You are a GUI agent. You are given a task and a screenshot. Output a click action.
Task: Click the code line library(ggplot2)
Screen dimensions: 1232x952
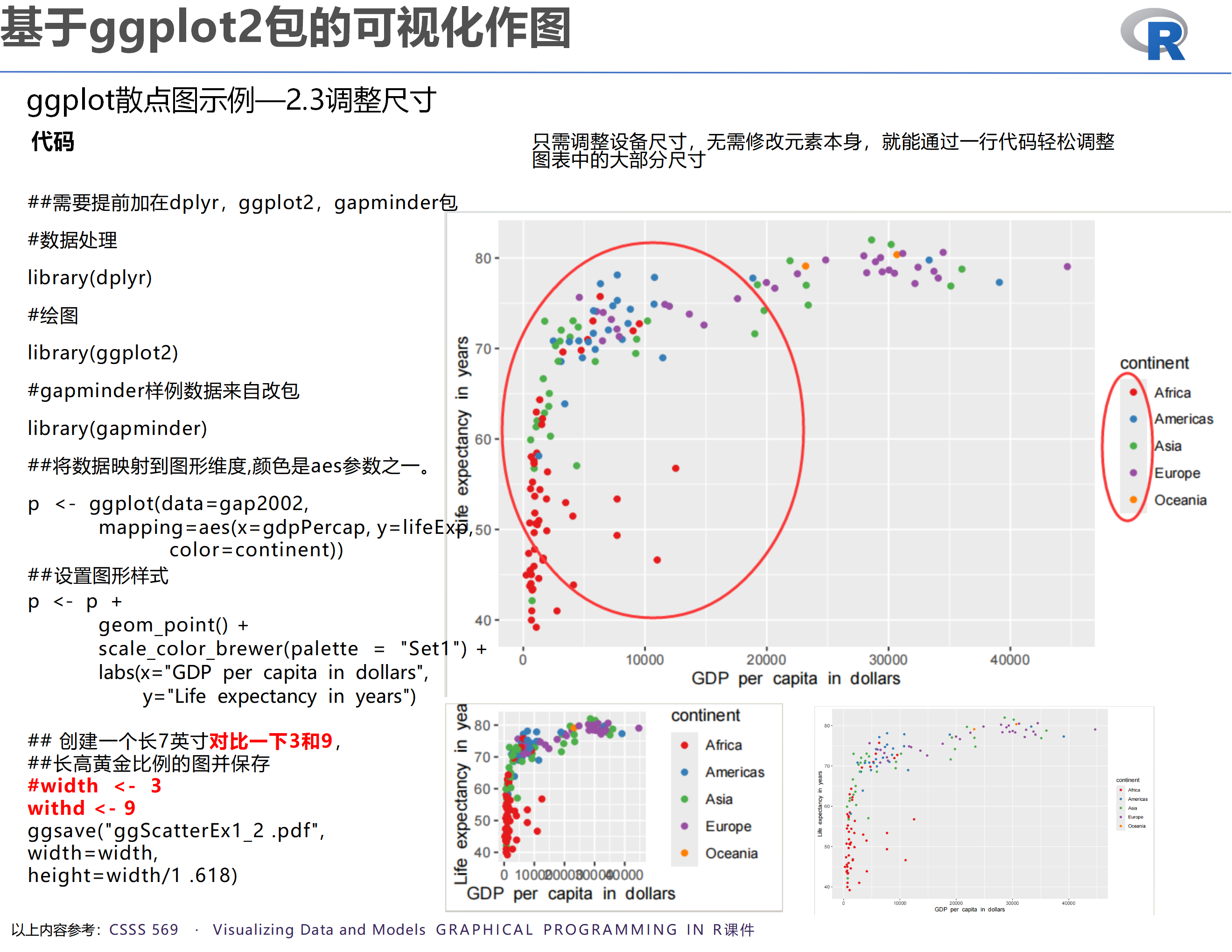103,353
